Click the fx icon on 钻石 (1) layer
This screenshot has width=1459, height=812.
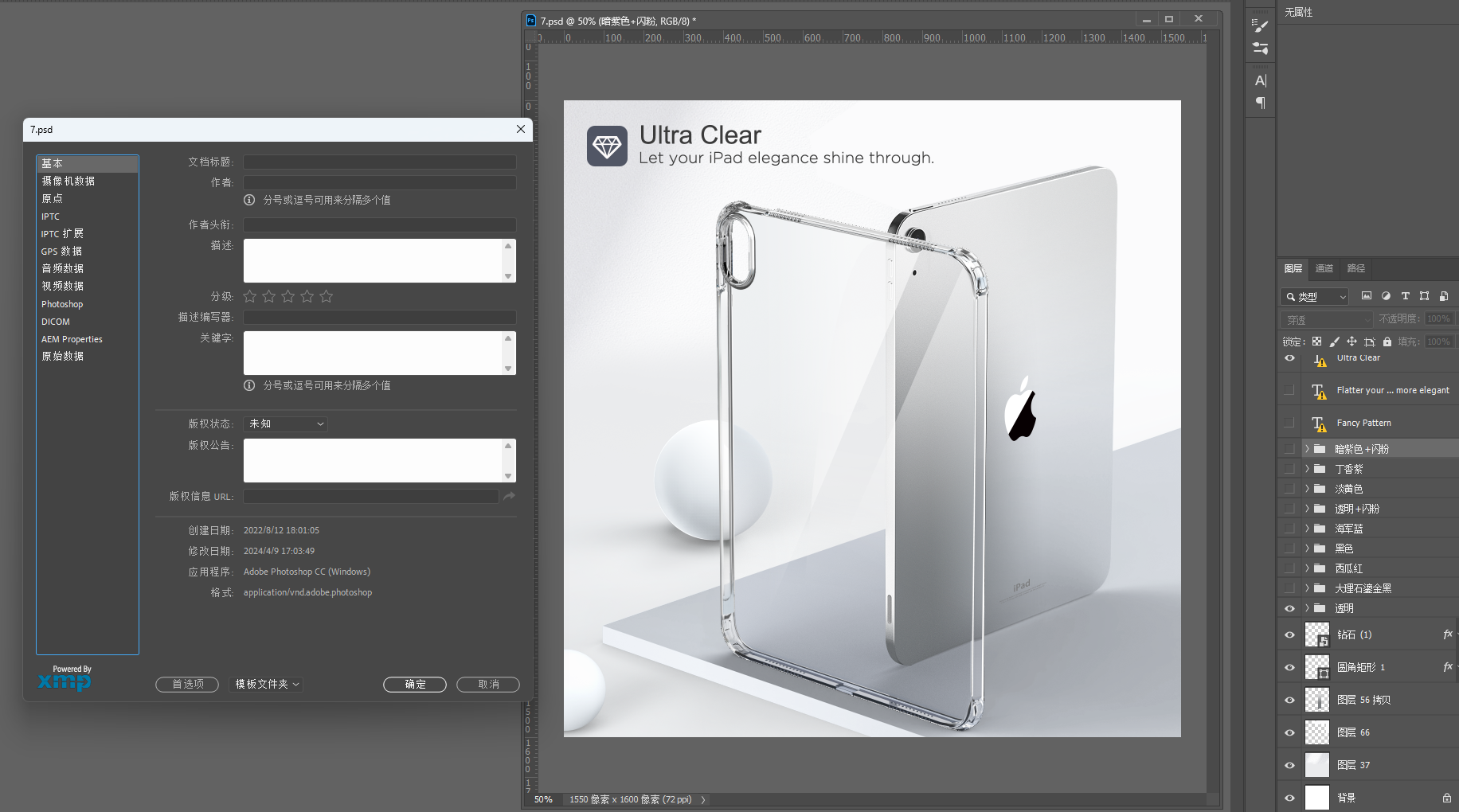point(1448,634)
